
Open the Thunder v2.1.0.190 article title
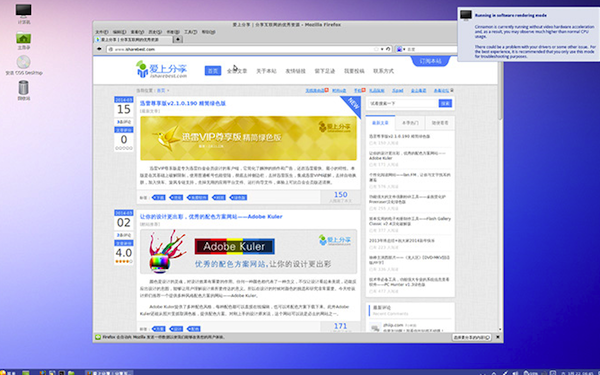coord(183,103)
